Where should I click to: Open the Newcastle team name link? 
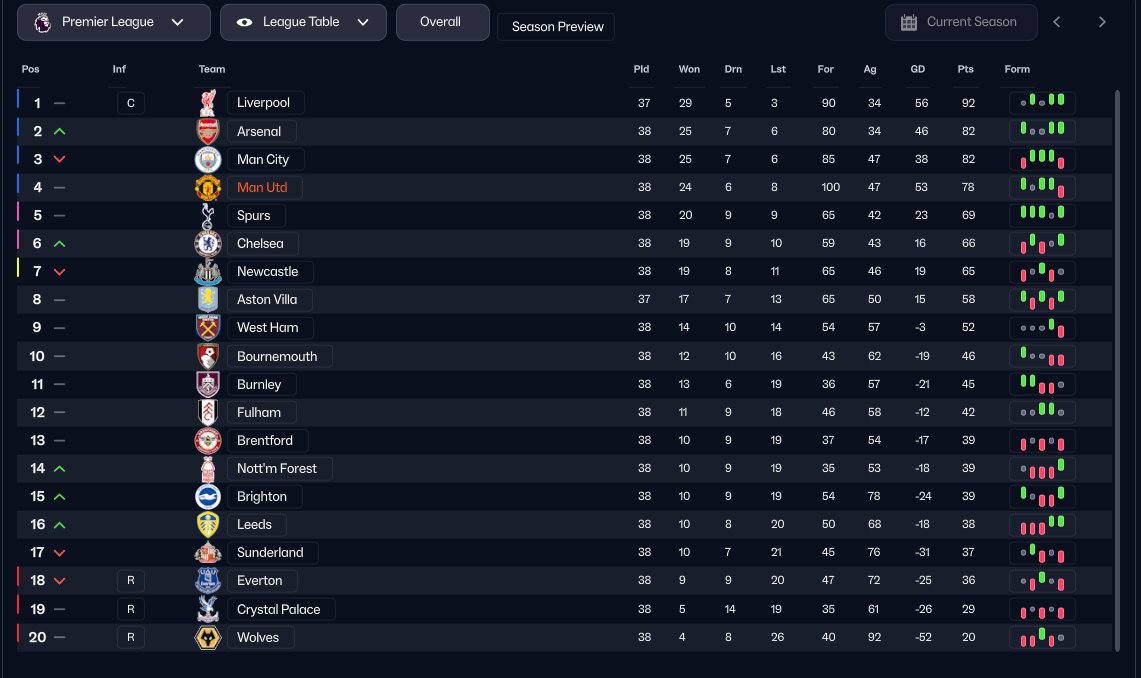pos(270,271)
